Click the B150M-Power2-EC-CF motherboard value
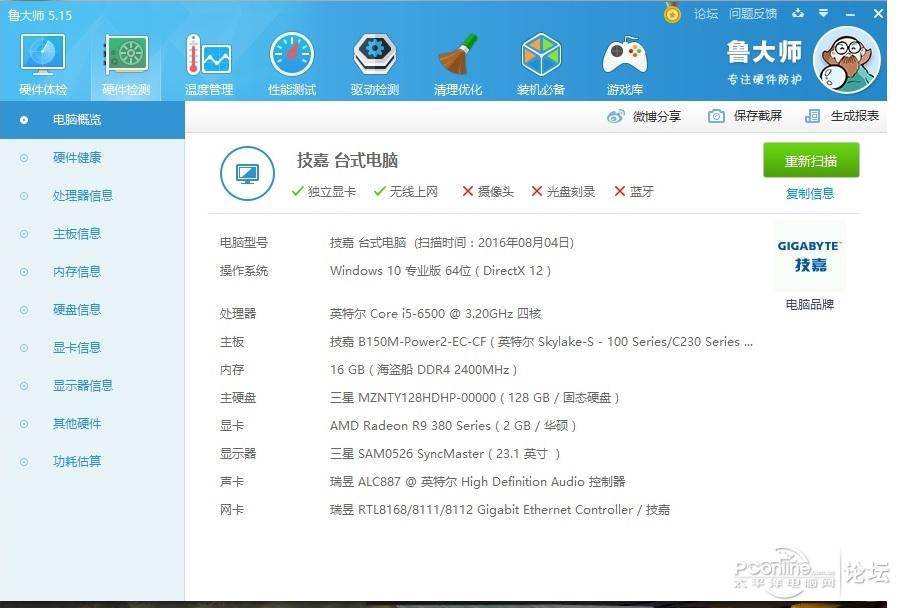899x608 pixels. [x=541, y=342]
